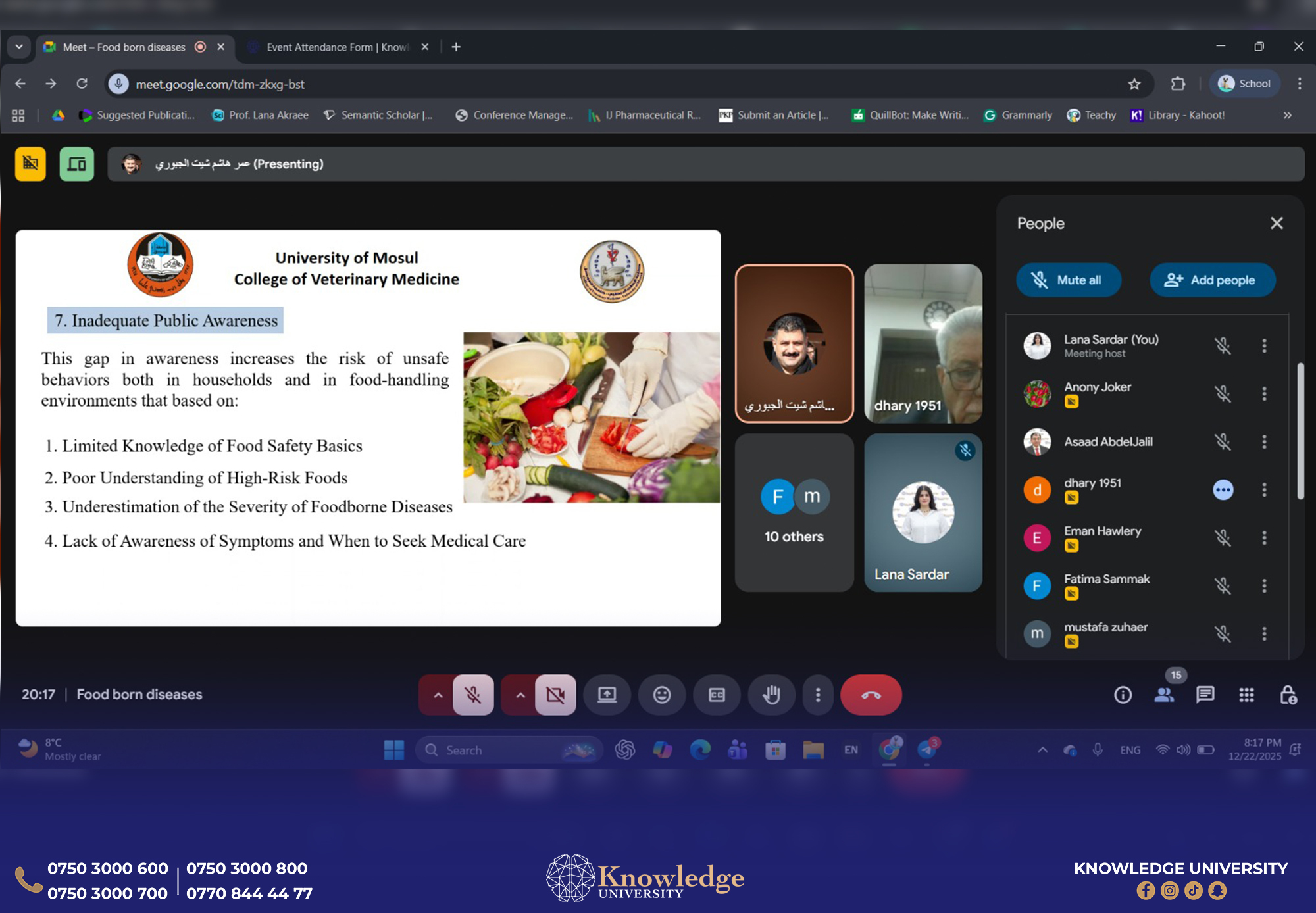Viewport: 1316px width, 913px height.
Task: Expand audio settings arrow next to microphone
Action: pyautogui.click(x=438, y=695)
